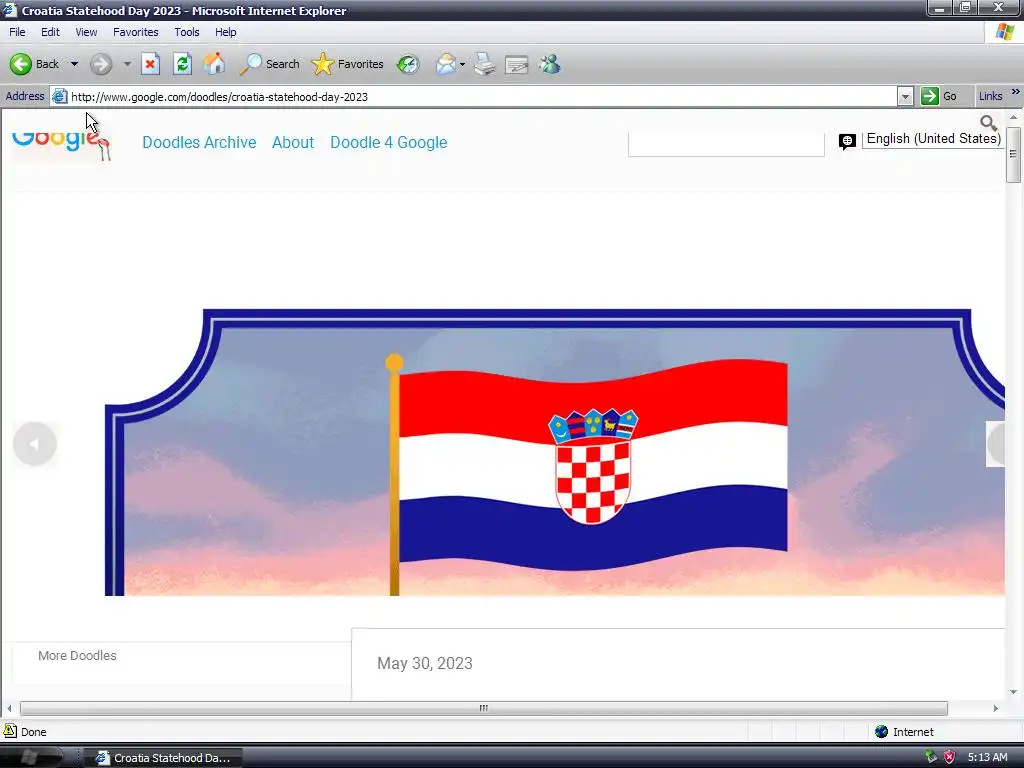The width and height of the screenshot is (1024, 768).
Task: Click the Croatia flag doodle image
Action: [x=554, y=452]
